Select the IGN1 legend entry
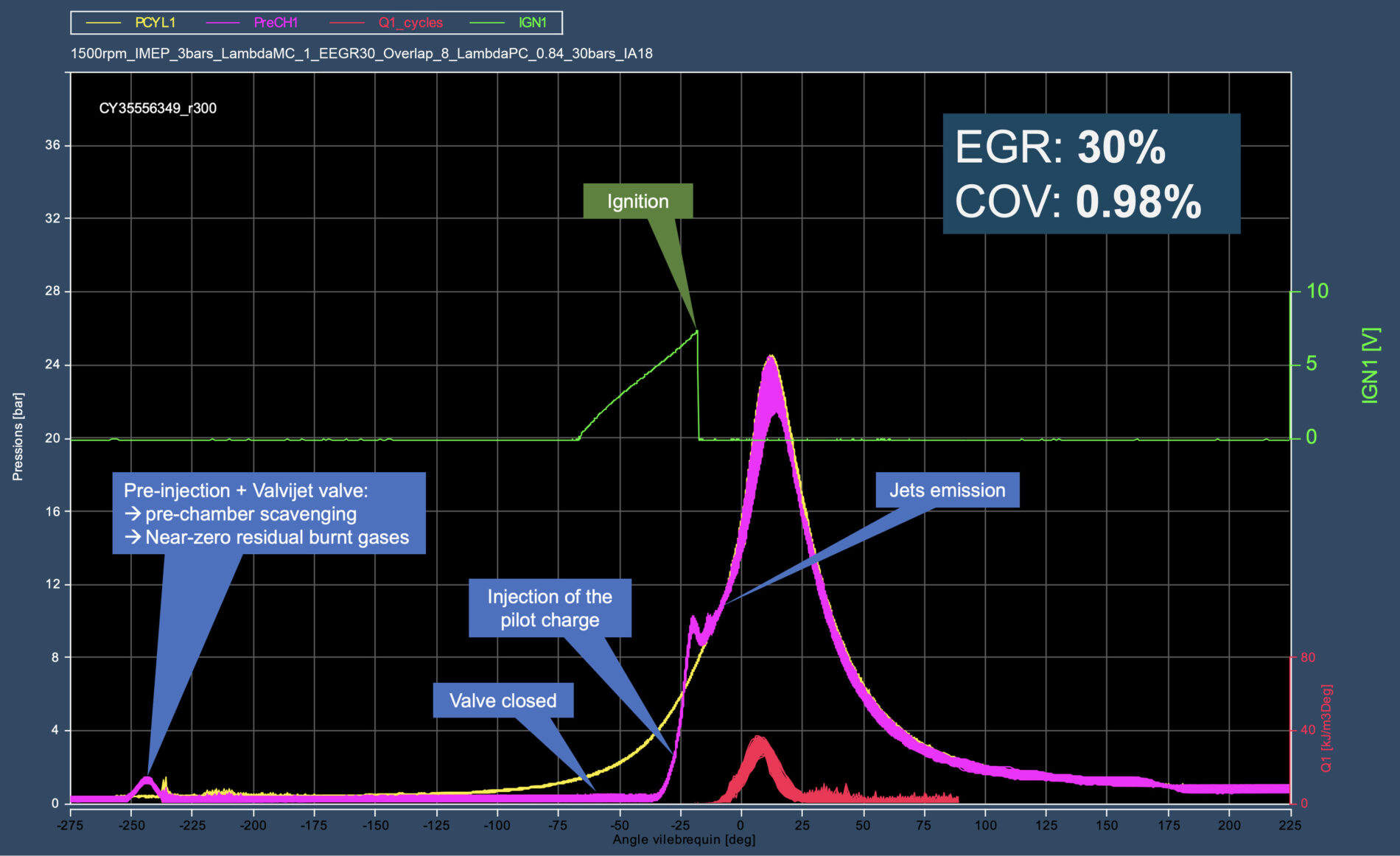The height and width of the screenshot is (856, 1400). (x=532, y=23)
